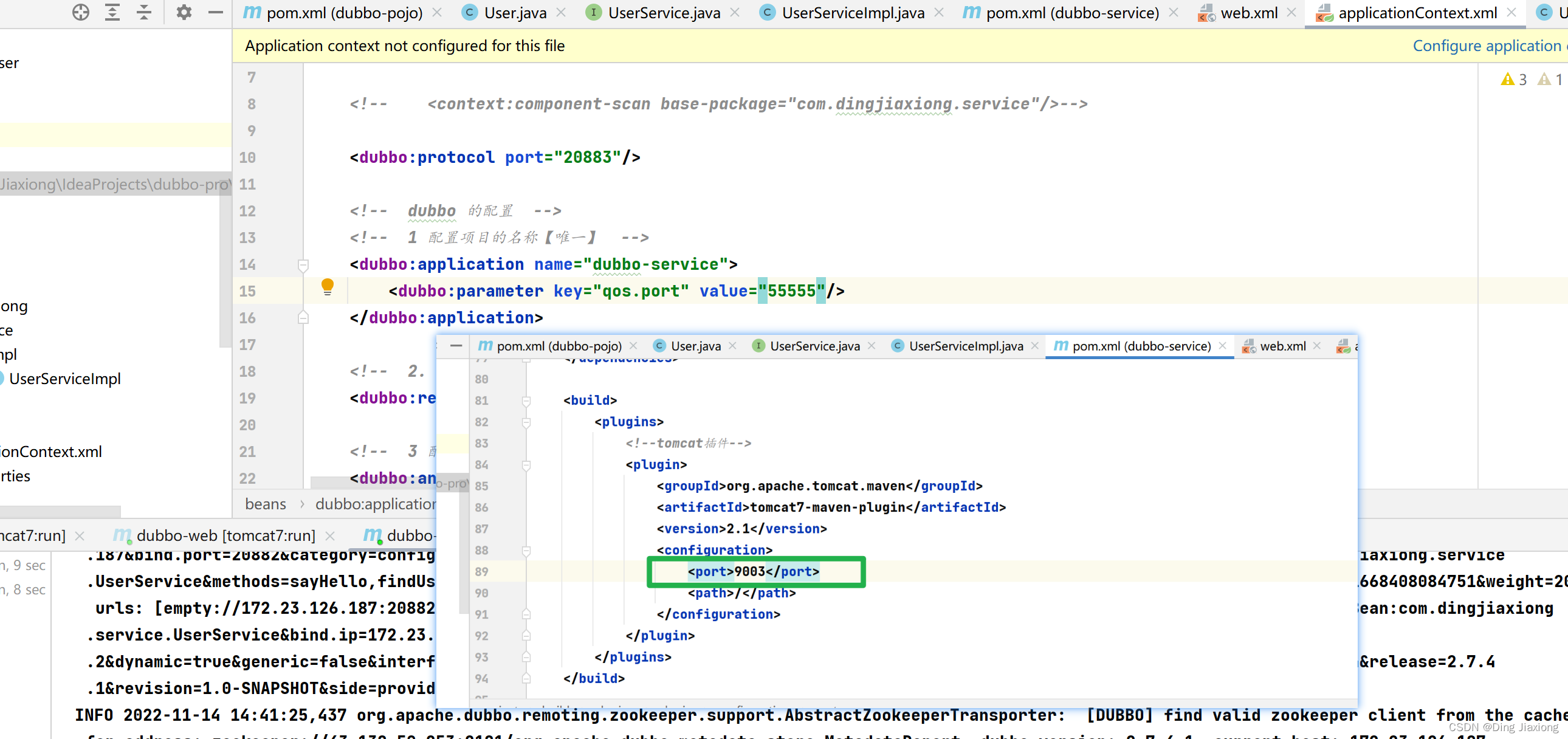Click fold end marker at line 94
This screenshot has width=1568, height=739.
click(x=526, y=678)
